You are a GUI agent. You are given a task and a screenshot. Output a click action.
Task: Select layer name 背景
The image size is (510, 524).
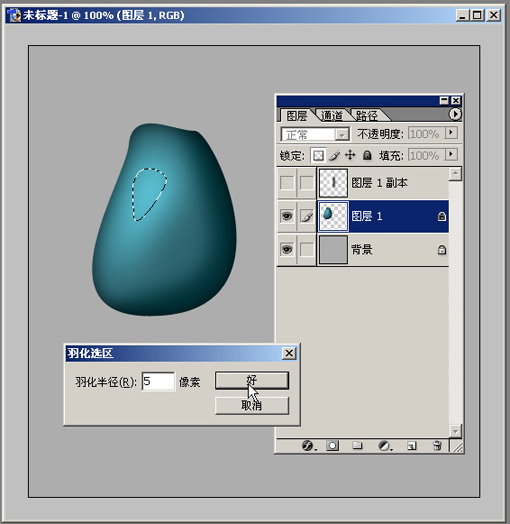[x=362, y=249]
